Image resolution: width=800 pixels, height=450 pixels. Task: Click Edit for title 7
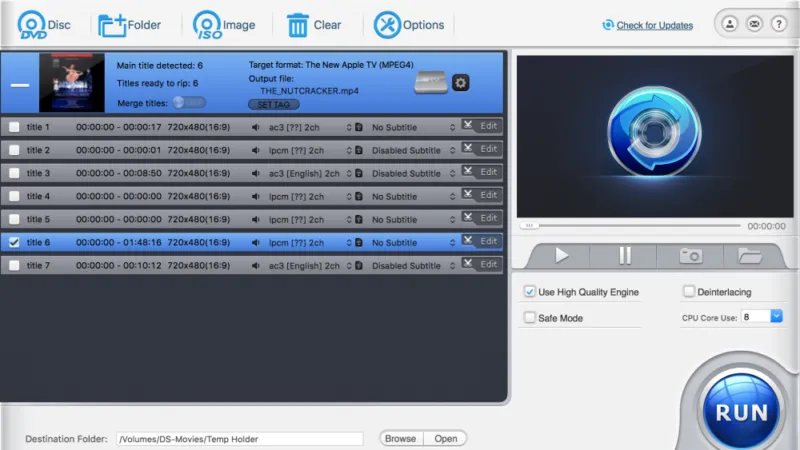pos(488,264)
